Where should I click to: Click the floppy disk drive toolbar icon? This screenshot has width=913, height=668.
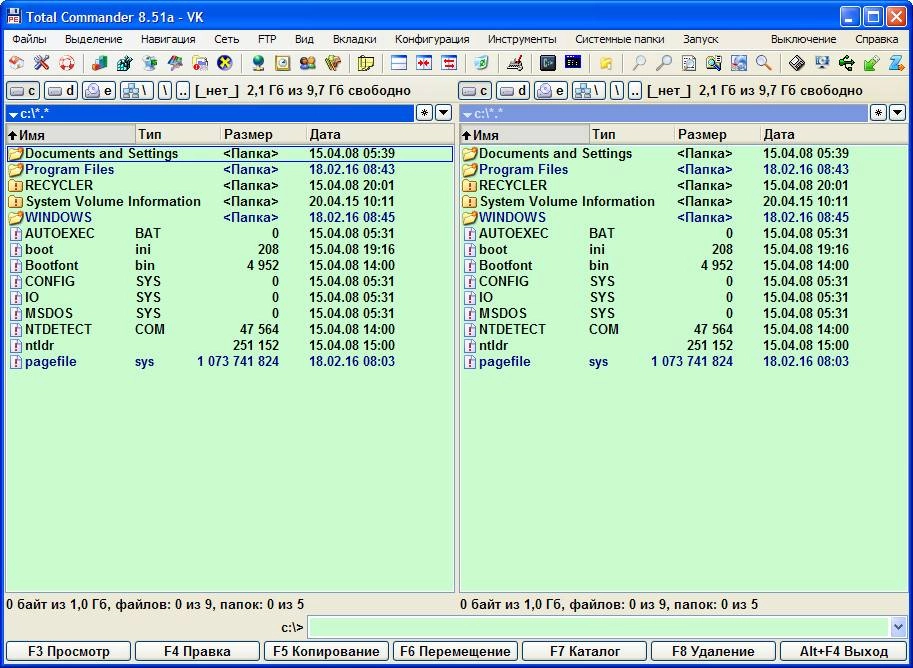click(x=797, y=62)
